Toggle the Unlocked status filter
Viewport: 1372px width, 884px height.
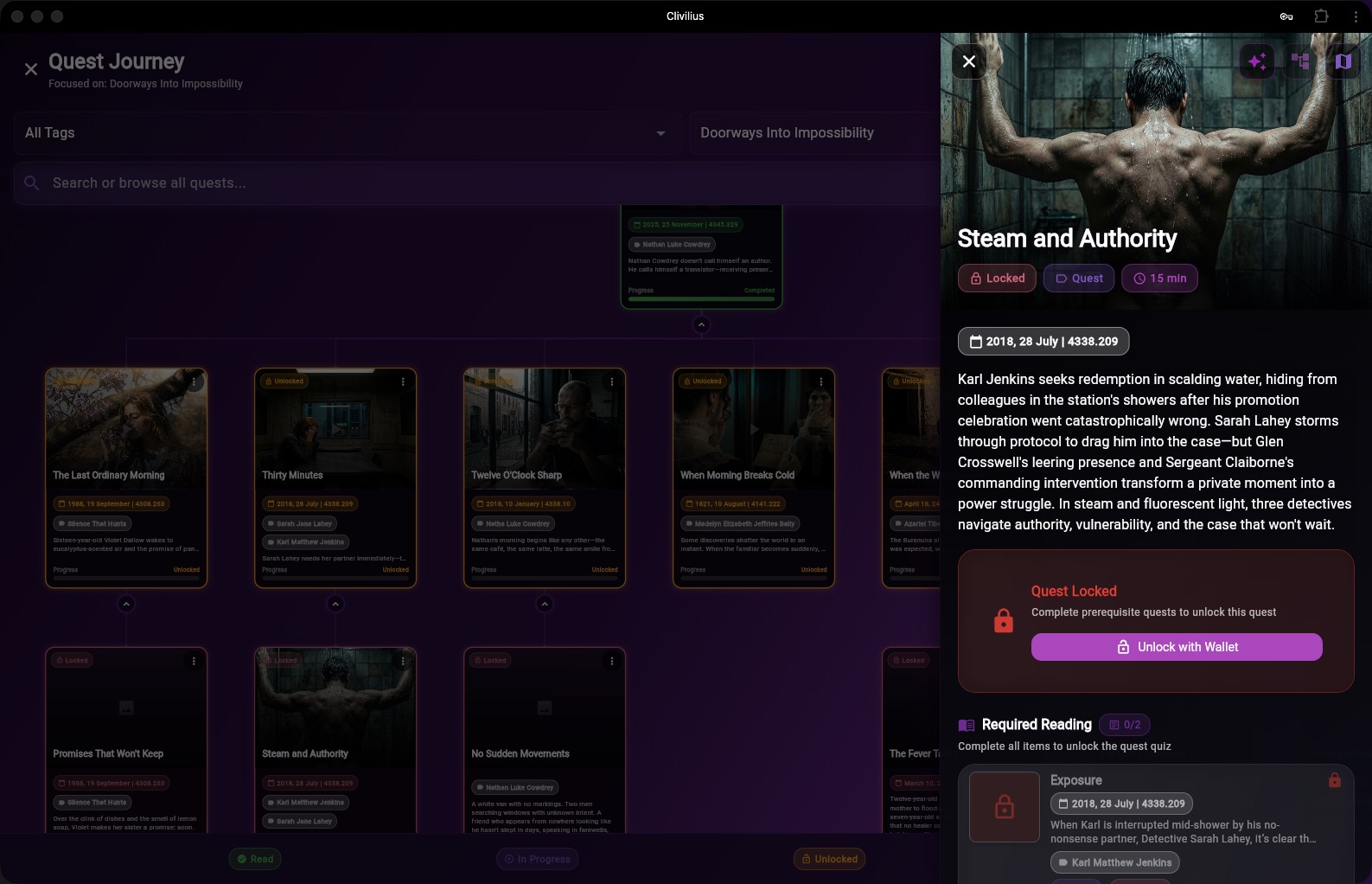point(829,859)
